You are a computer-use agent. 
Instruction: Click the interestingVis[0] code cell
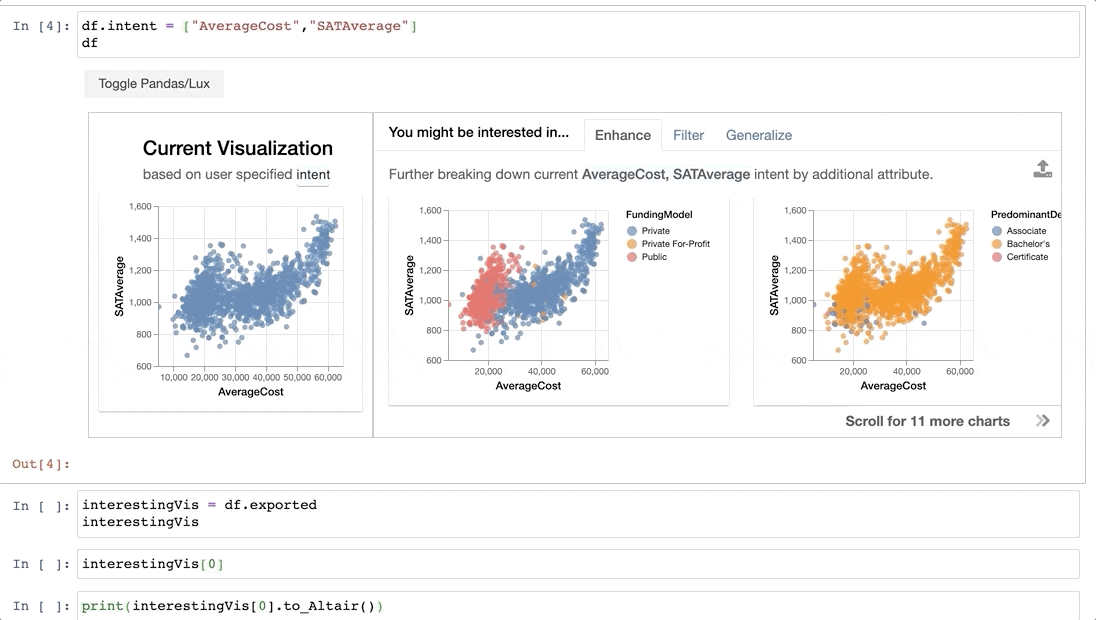(x=578, y=564)
